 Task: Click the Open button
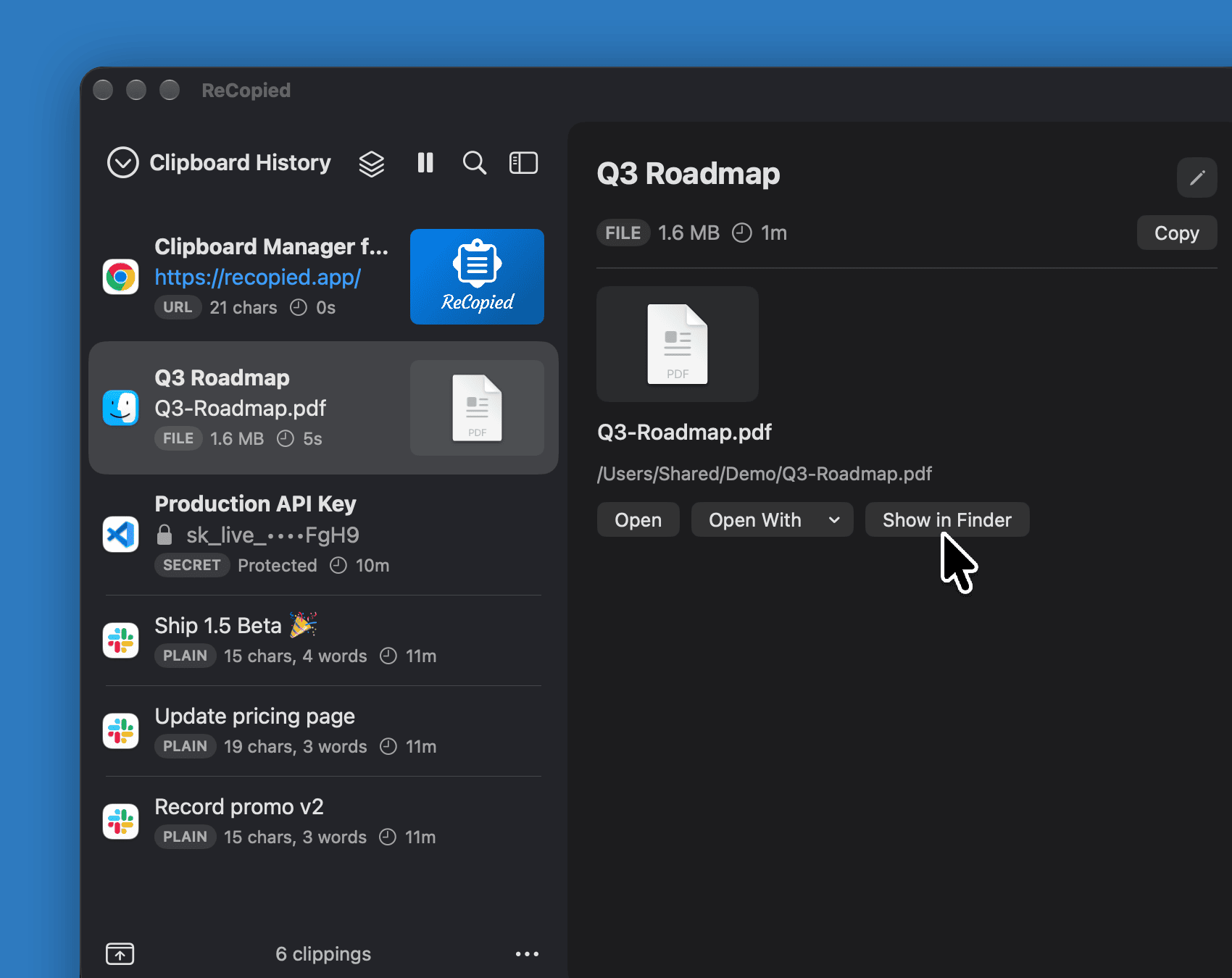[x=638, y=519]
